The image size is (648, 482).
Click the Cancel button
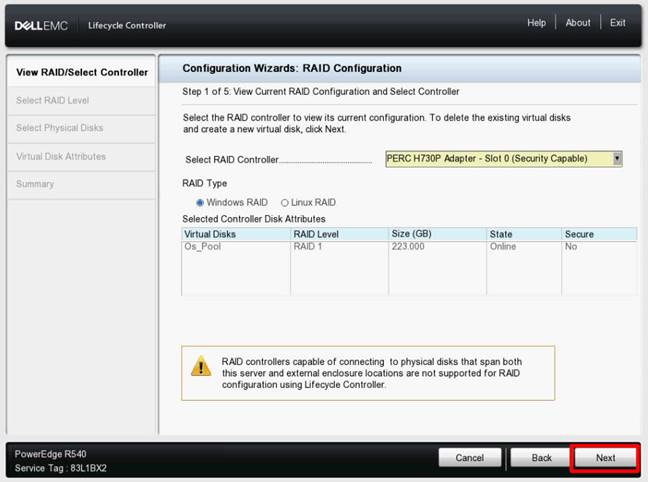click(x=469, y=458)
